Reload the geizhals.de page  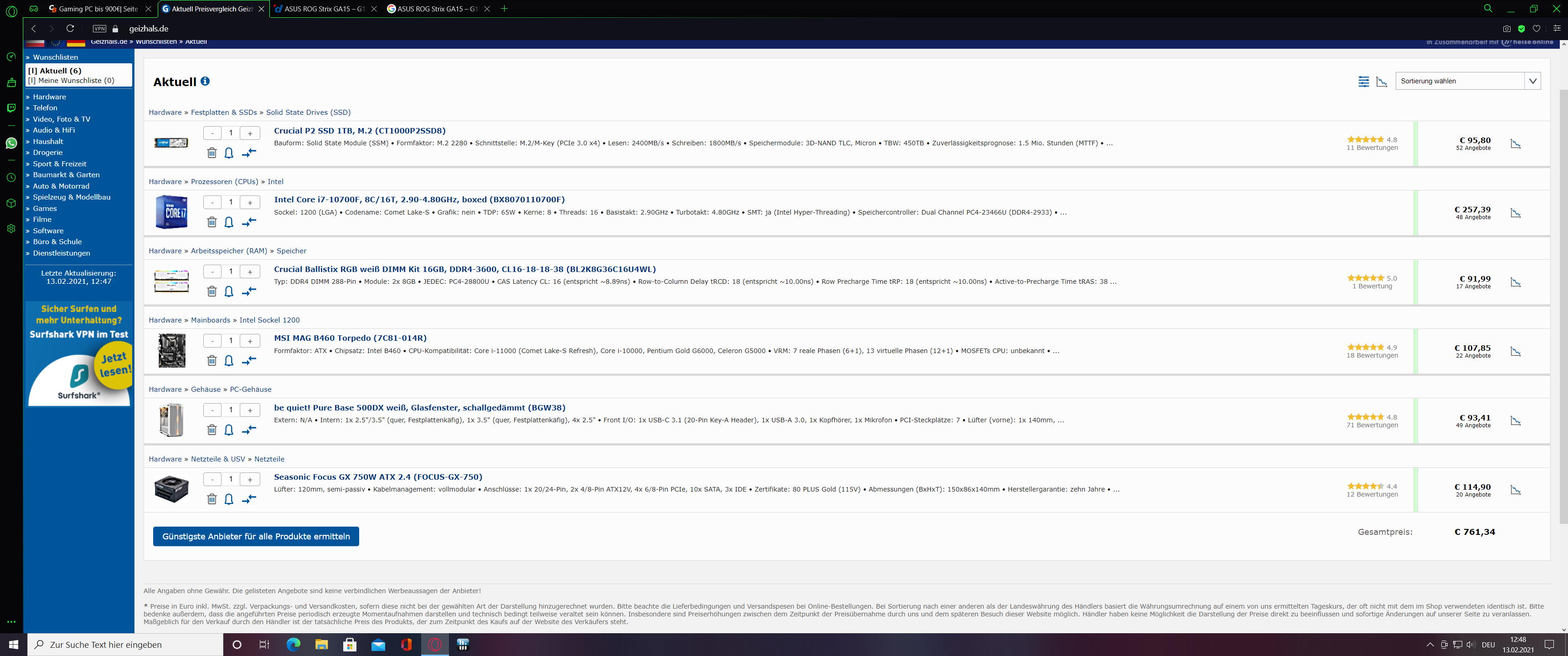[x=70, y=29]
